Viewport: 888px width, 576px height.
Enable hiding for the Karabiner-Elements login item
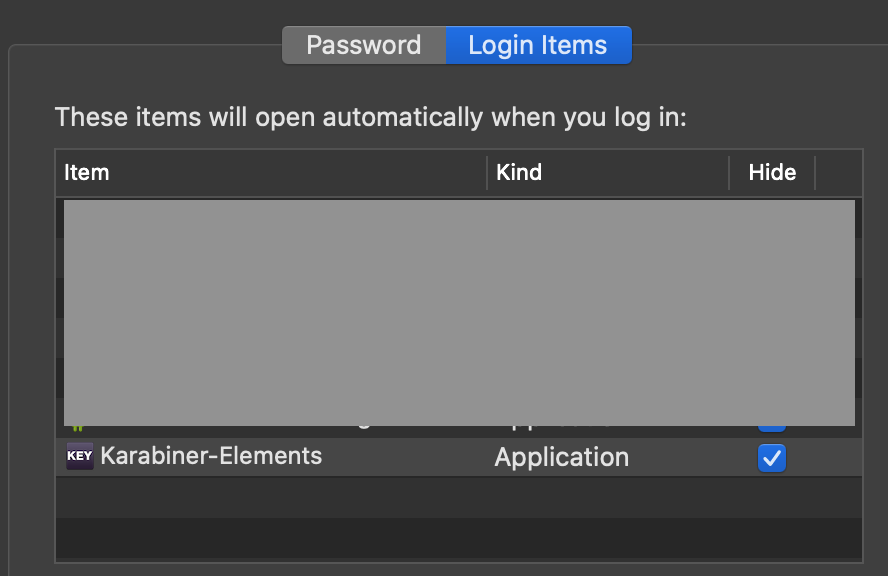click(x=771, y=458)
